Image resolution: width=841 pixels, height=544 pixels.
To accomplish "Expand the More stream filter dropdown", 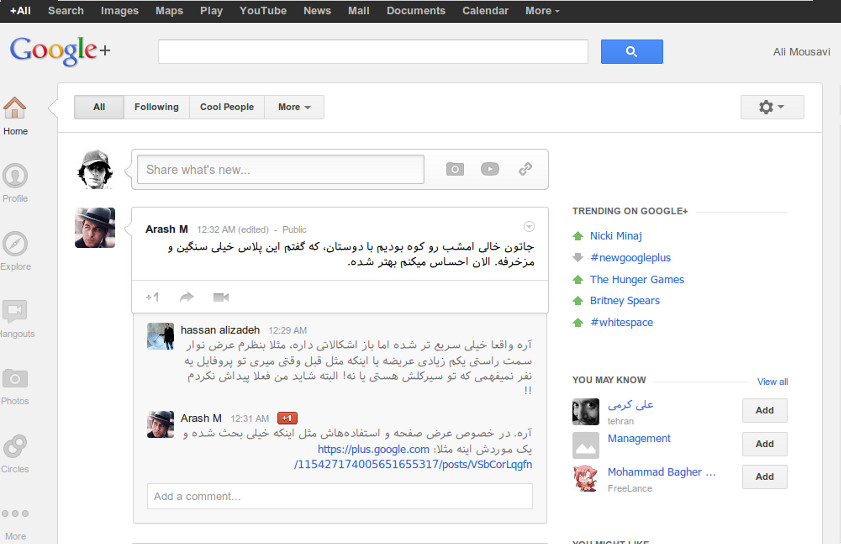I will point(294,107).
